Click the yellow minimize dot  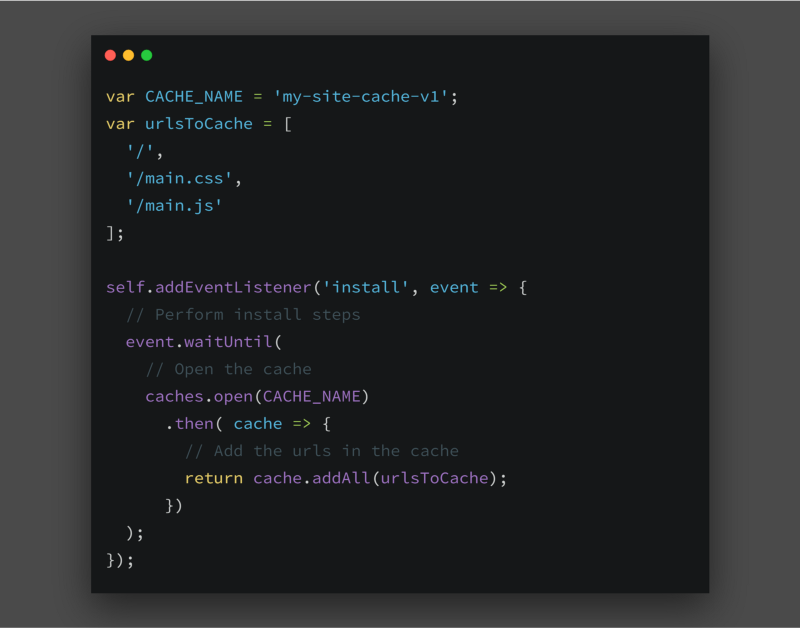129,55
